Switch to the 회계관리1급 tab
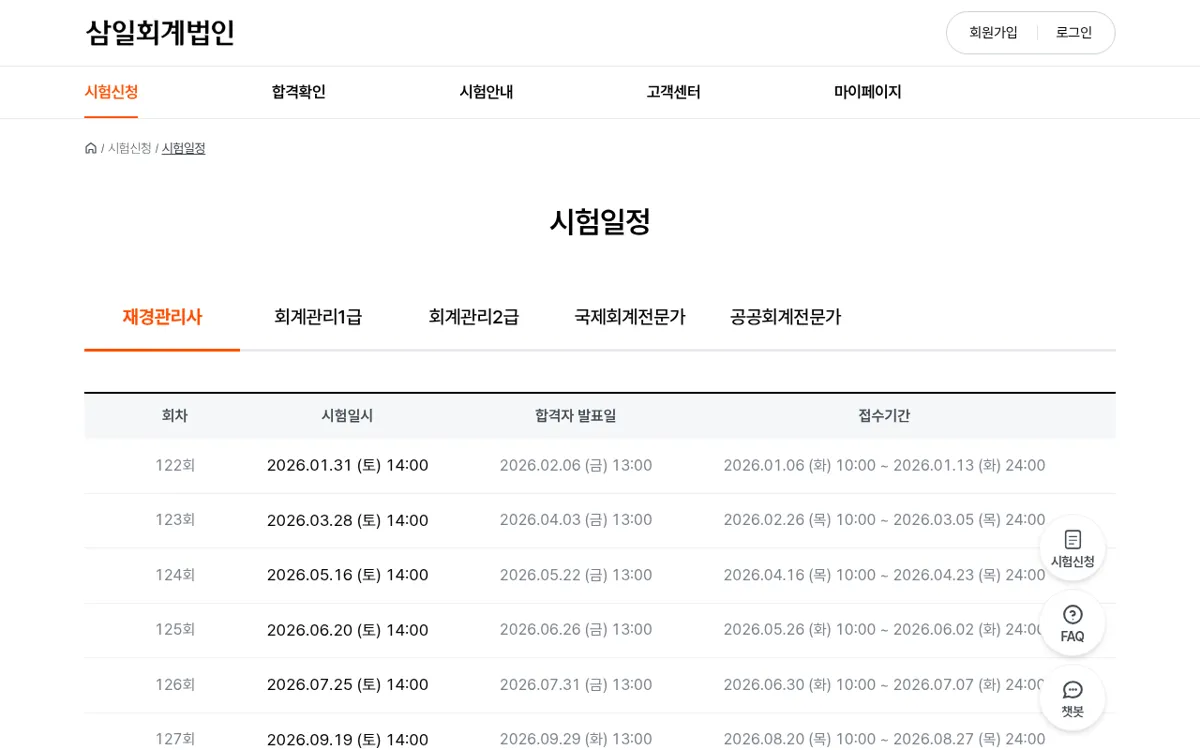 pyautogui.click(x=318, y=317)
